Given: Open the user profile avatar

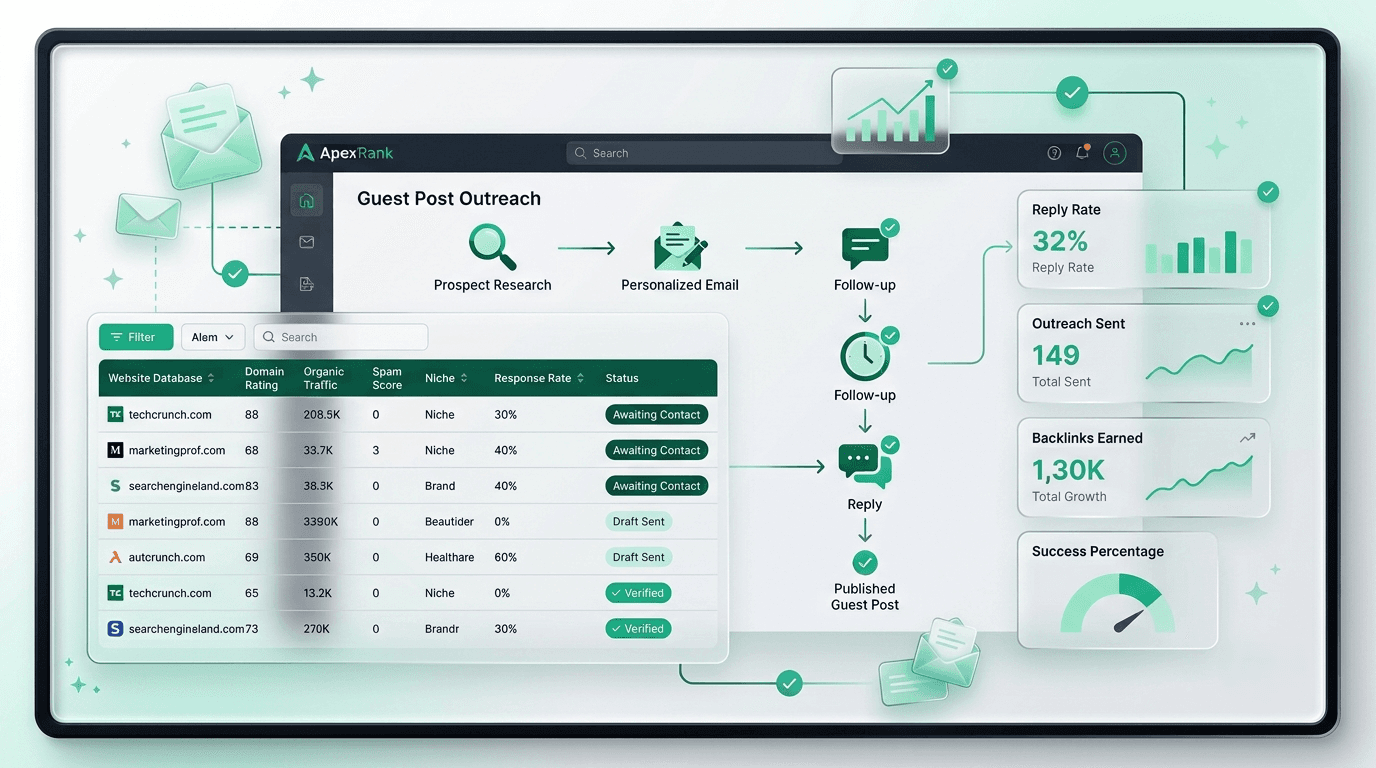Looking at the screenshot, I should [1115, 153].
